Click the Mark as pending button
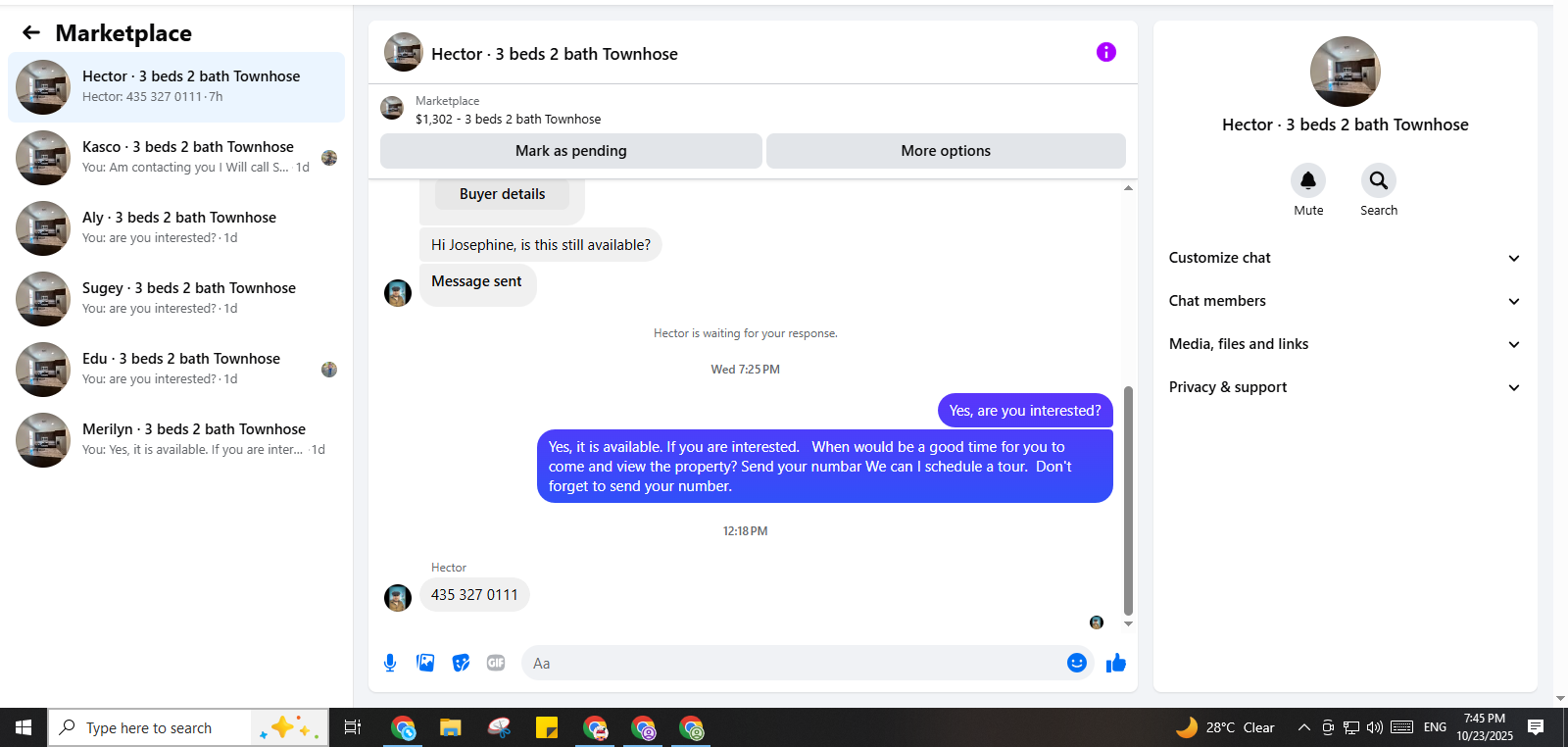 pyautogui.click(x=571, y=151)
